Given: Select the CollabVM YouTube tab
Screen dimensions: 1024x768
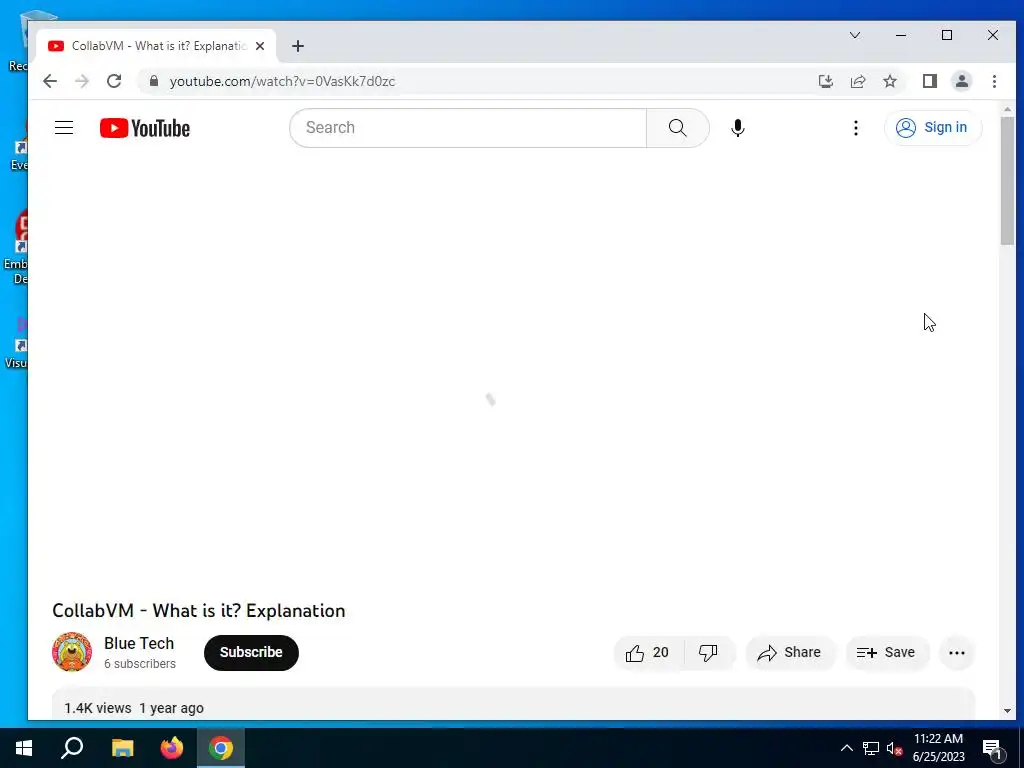Looking at the screenshot, I should coord(155,46).
